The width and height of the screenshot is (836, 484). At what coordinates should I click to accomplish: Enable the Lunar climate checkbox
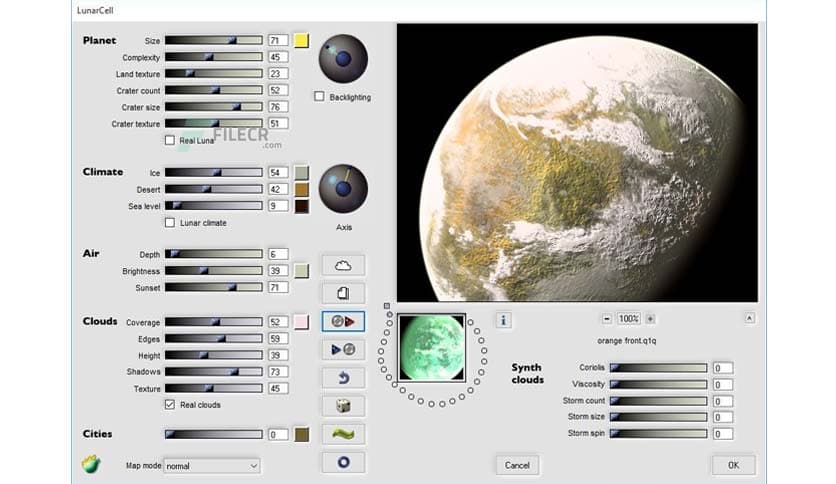pos(170,222)
